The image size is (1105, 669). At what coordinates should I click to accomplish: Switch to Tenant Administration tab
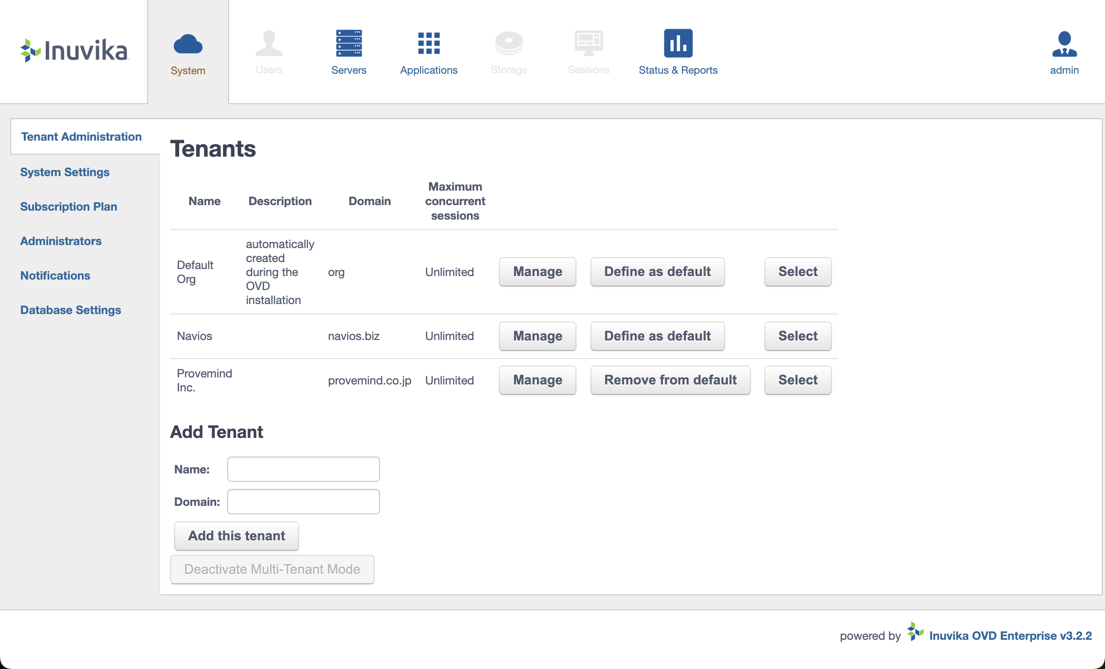click(x=81, y=137)
